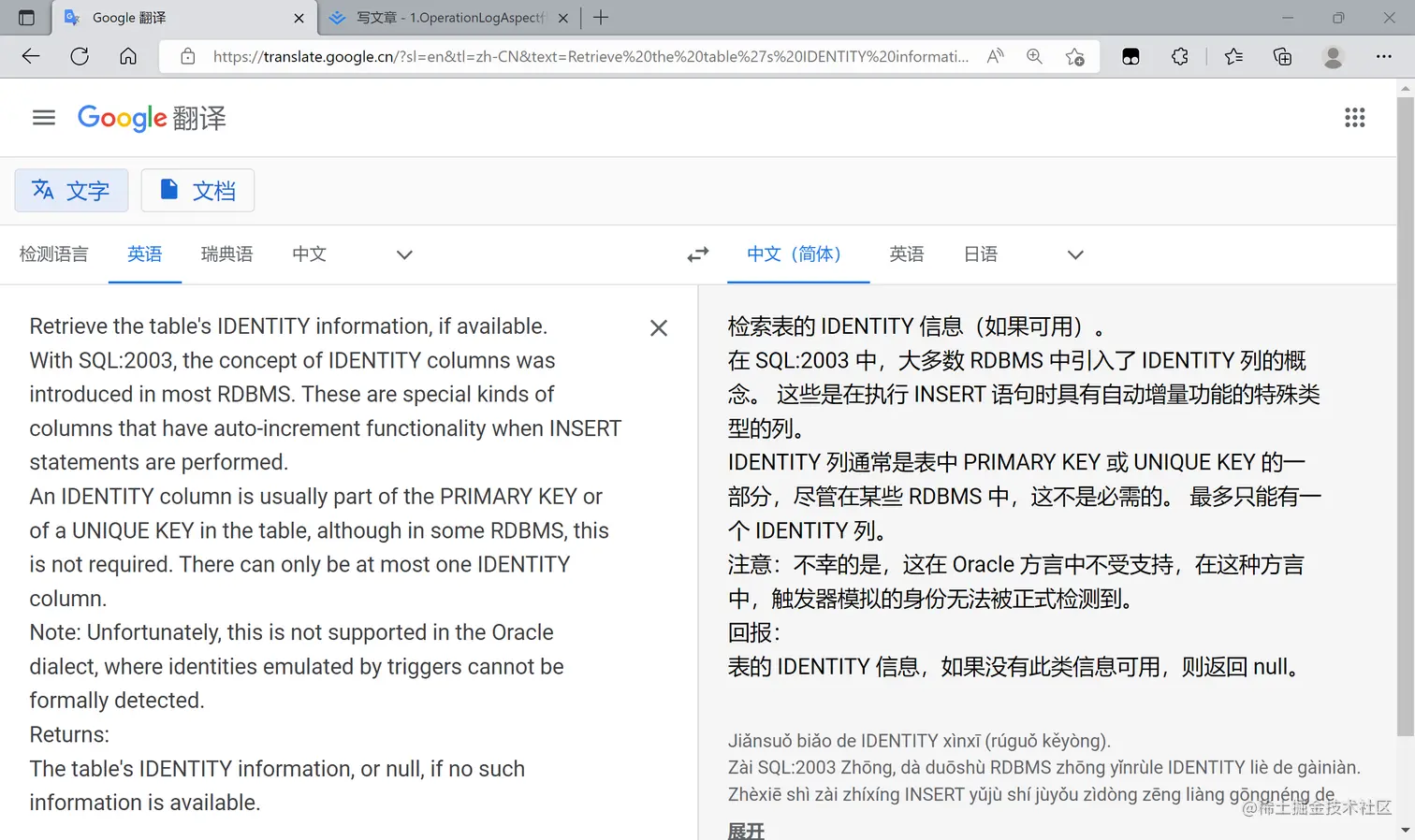Open the Google apps grid
The height and width of the screenshot is (840, 1415).
(x=1355, y=118)
